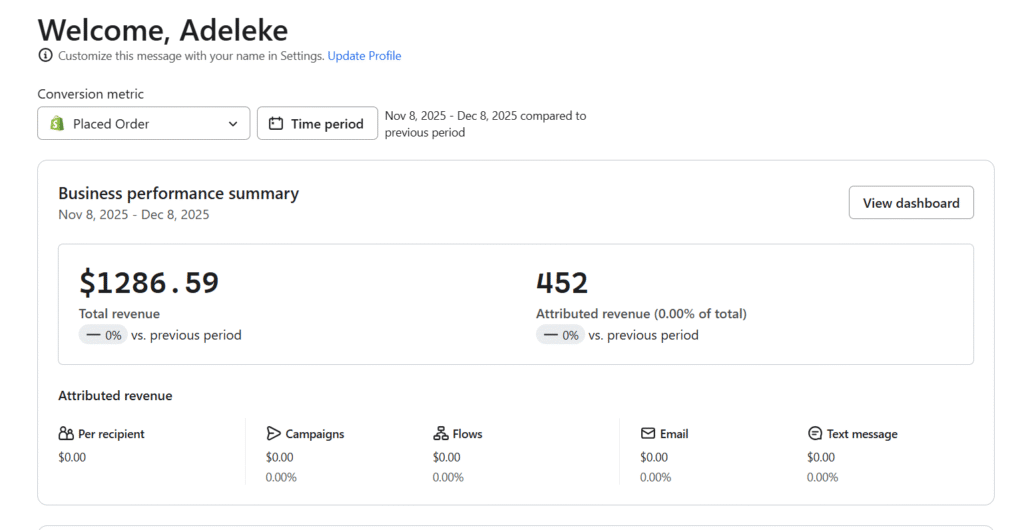1024x530 pixels.
Task: Open the Time period selector
Action: coord(317,124)
